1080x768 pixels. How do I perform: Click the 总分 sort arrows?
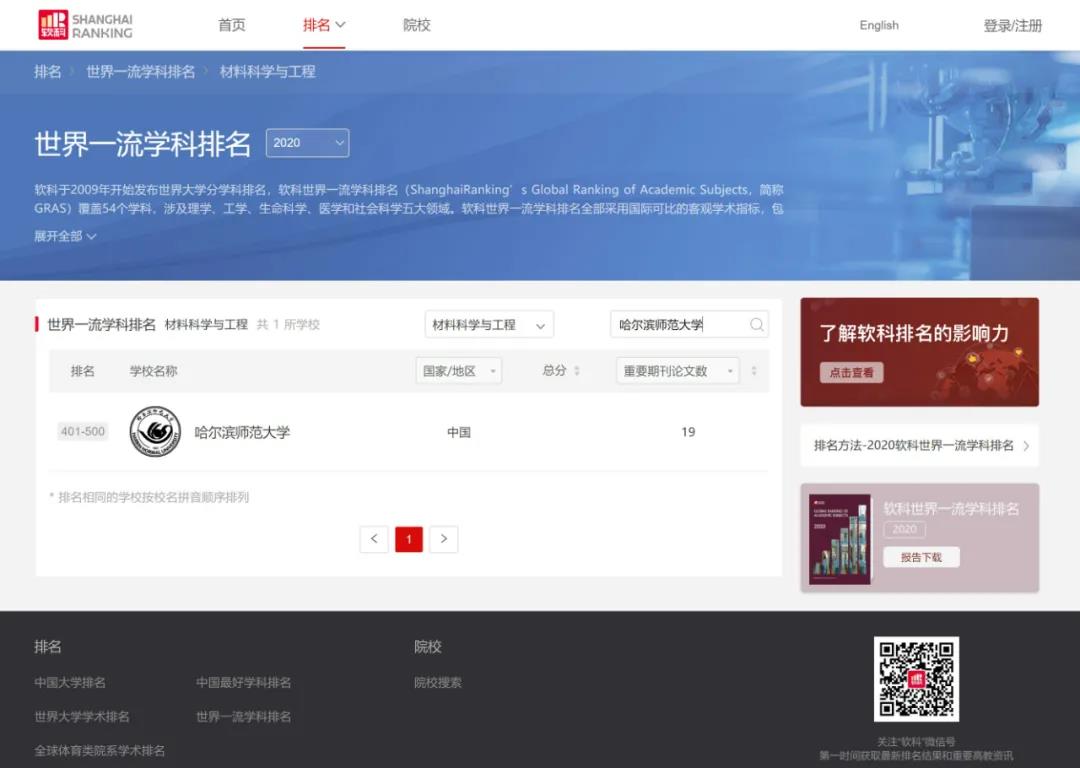click(577, 371)
